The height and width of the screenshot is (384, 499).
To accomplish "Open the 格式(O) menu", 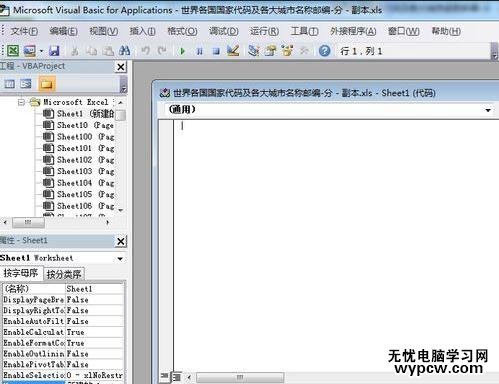I will pyautogui.click(x=182, y=31).
